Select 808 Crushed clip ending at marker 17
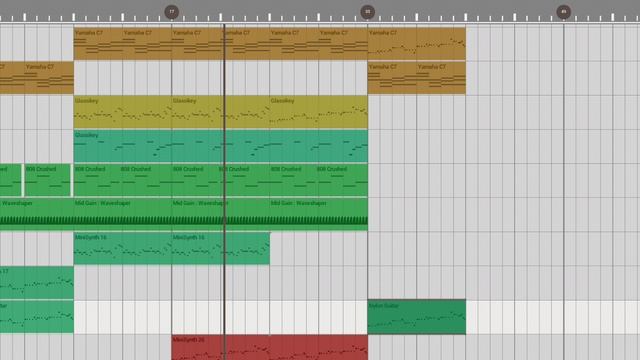Viewport: 640px width, 360px height. pyautogui.click(x=146, y=180)
